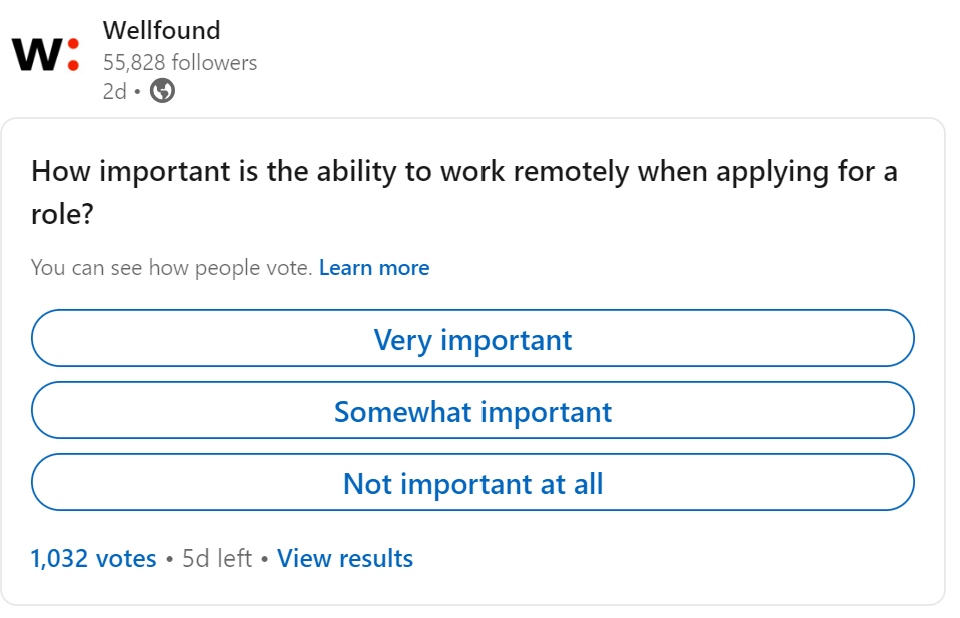Open the Wellfound company name link

162,30
